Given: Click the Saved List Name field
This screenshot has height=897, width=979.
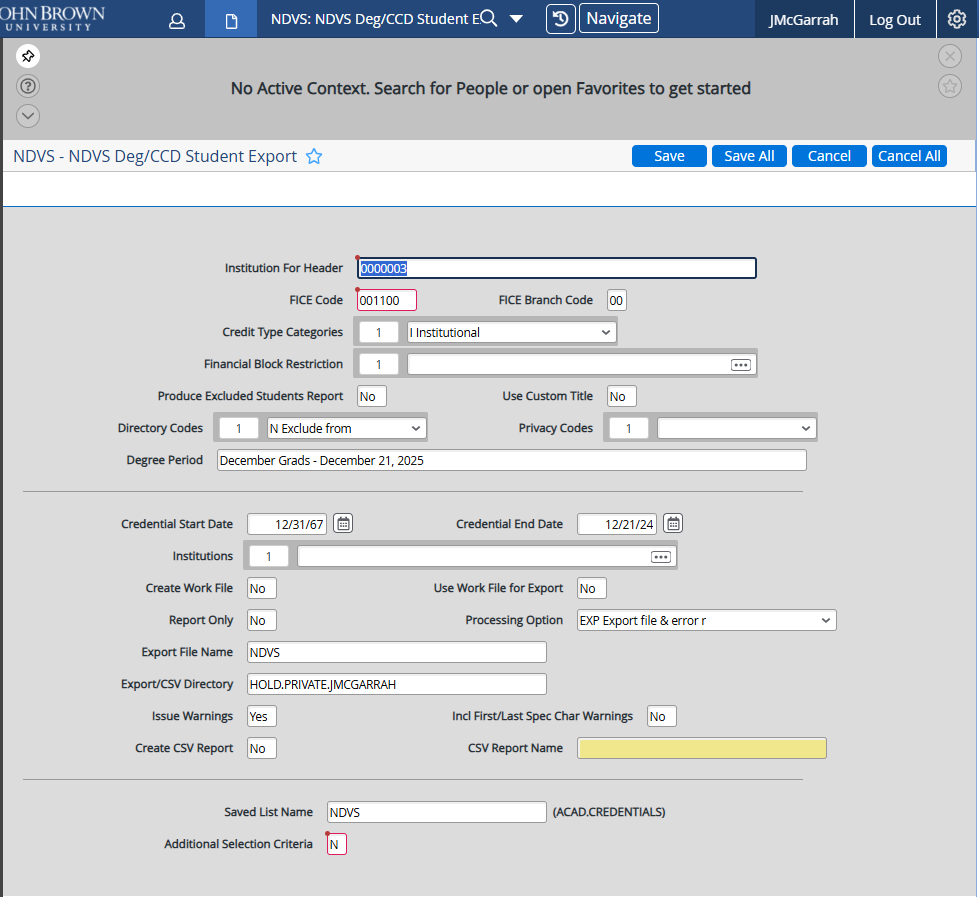Looking at the screenshot, I should [436, 812].
